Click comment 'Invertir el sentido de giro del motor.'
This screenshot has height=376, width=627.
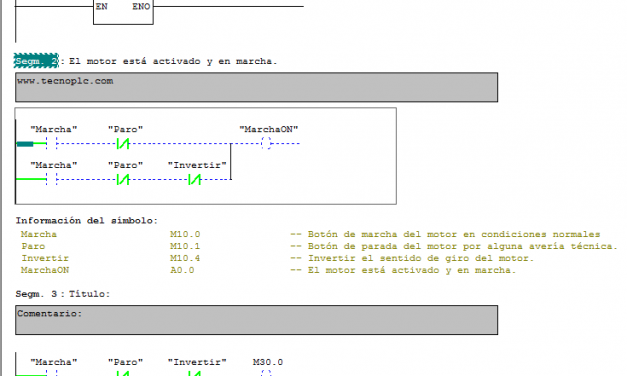[421, 258]
